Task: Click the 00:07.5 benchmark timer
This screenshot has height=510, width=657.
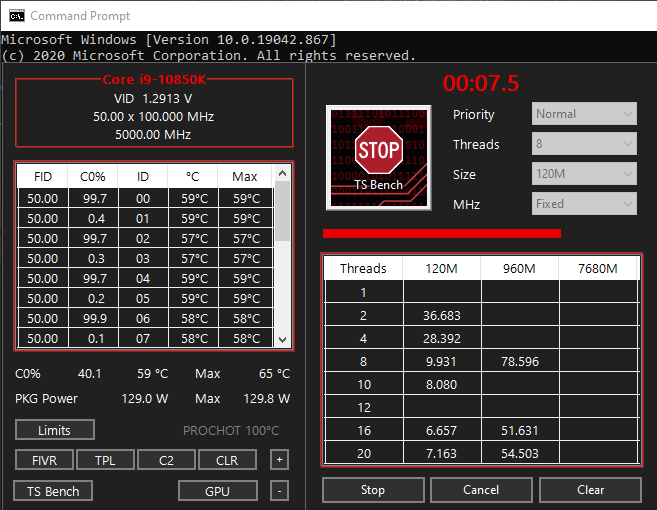Action: (x=481, y=83)
